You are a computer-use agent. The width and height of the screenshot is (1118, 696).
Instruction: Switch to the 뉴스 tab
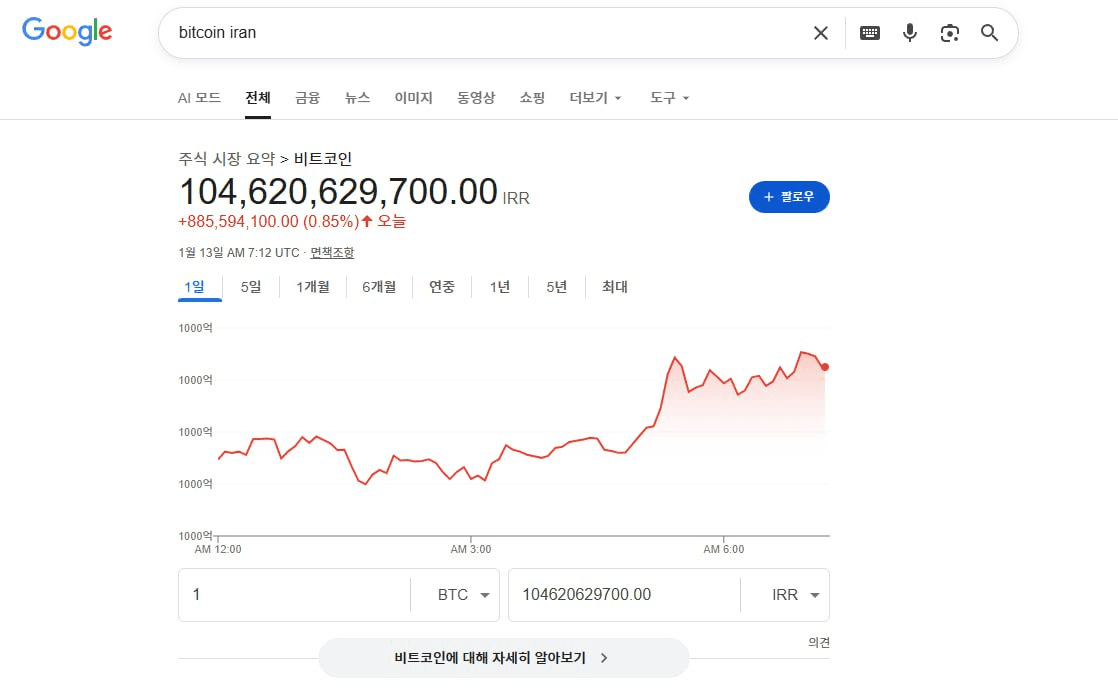coord(357,98)
